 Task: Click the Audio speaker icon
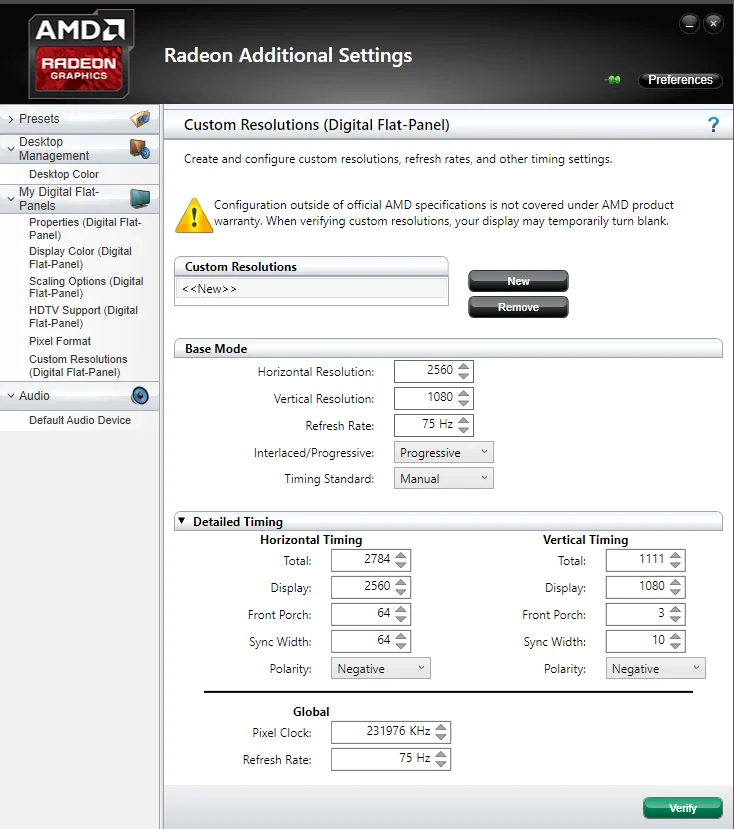(140, 395)
